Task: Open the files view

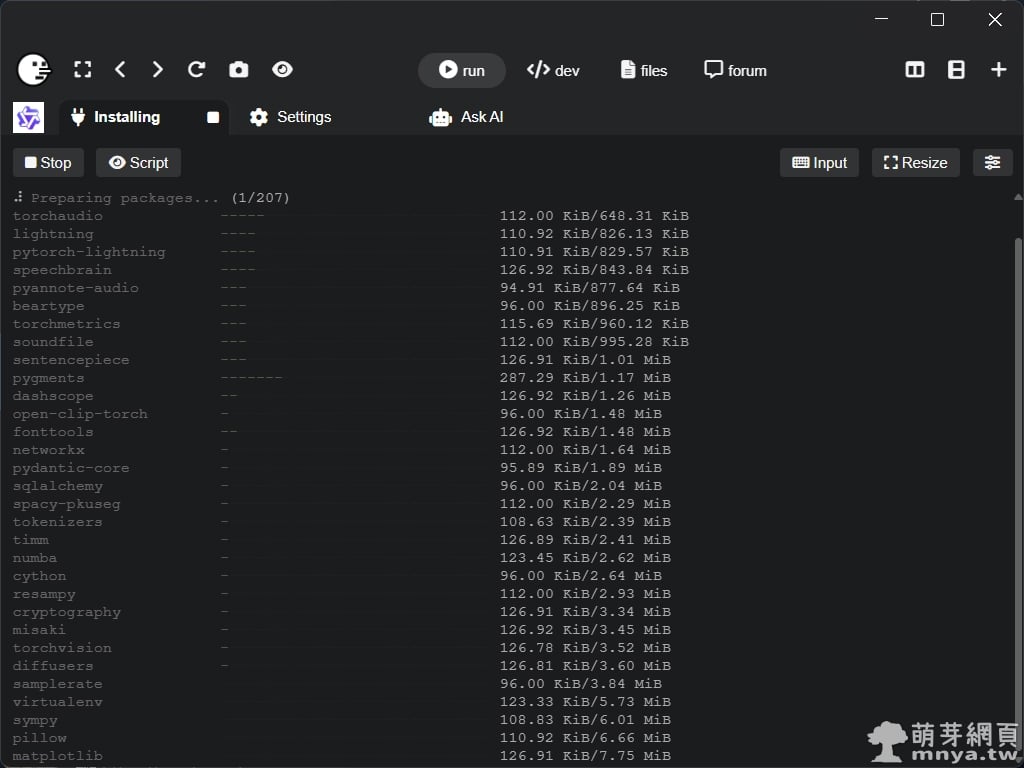Action: [643, 70]
